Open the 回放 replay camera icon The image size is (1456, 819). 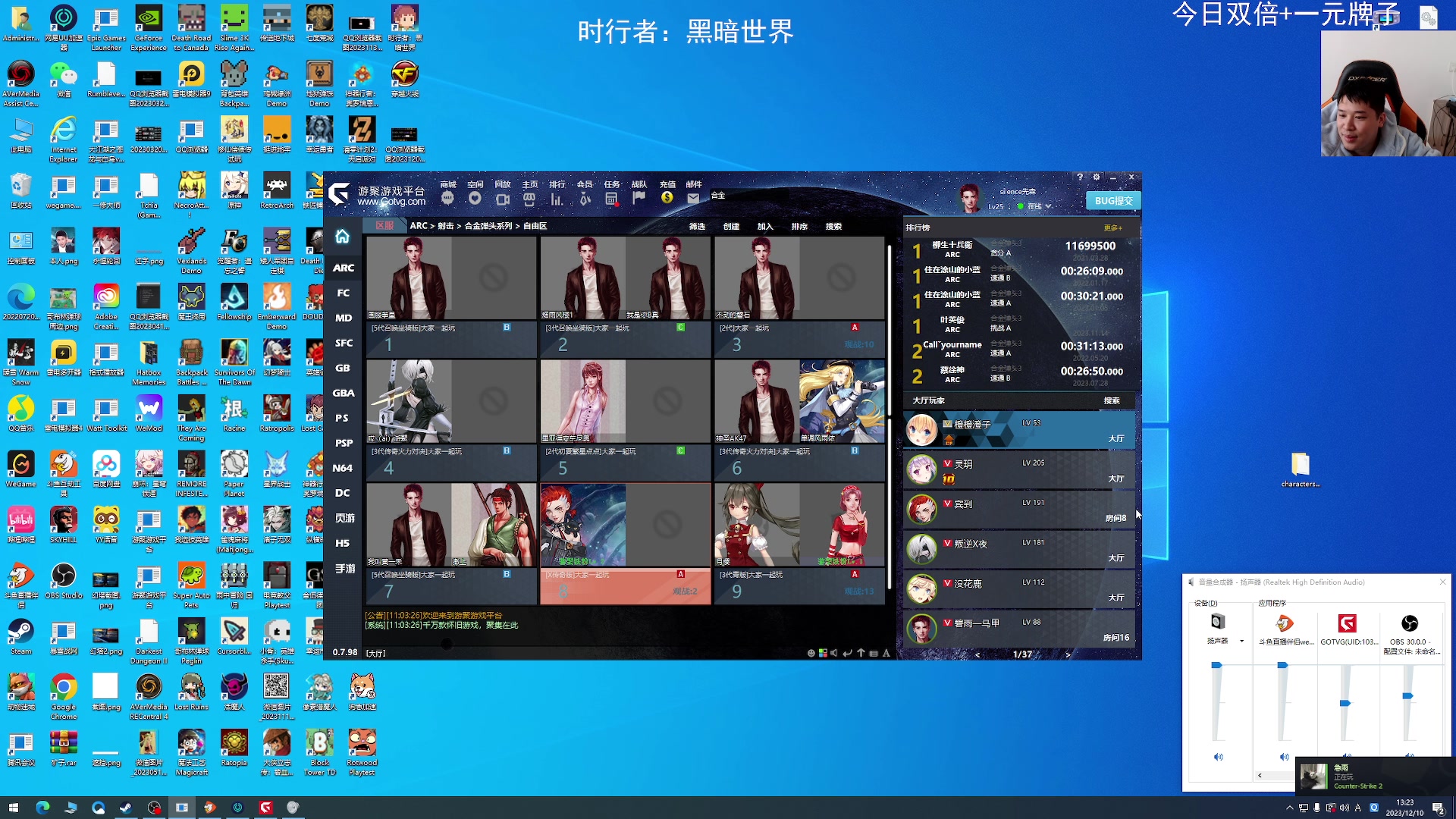[x=502, y=199]
